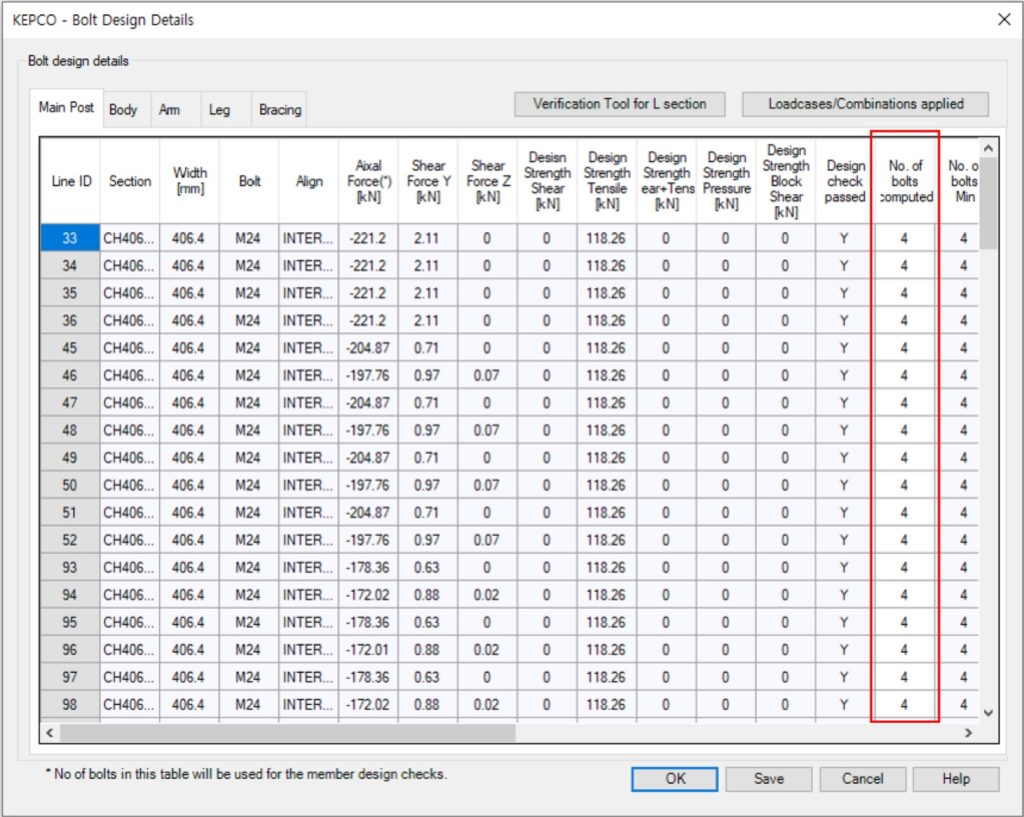Close the Bolt Design Details dialog
Screen dimensions: 1024x817
[1003, 19]
